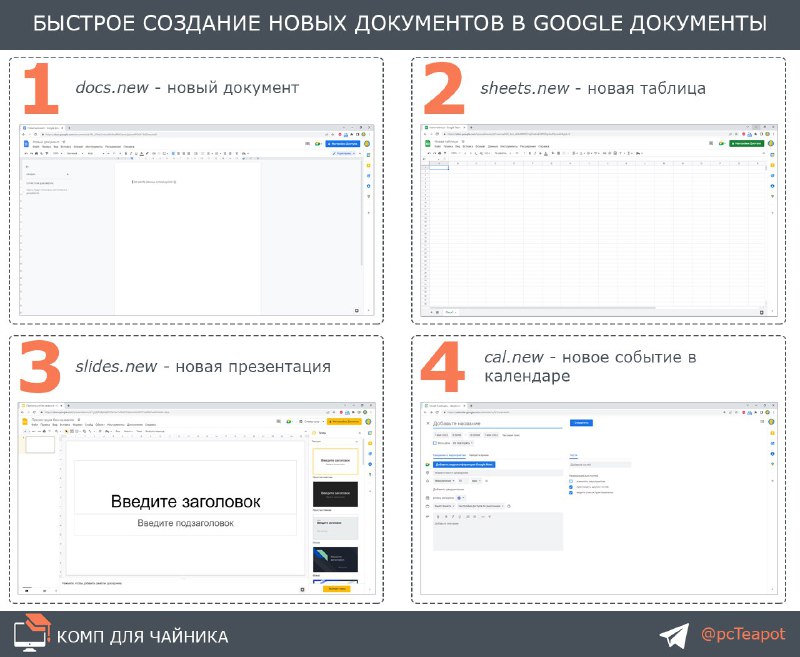The height and width of the screenshot is (657, 800).
Task: Open the busy status dropdown in Calendar
Action: 444,506
